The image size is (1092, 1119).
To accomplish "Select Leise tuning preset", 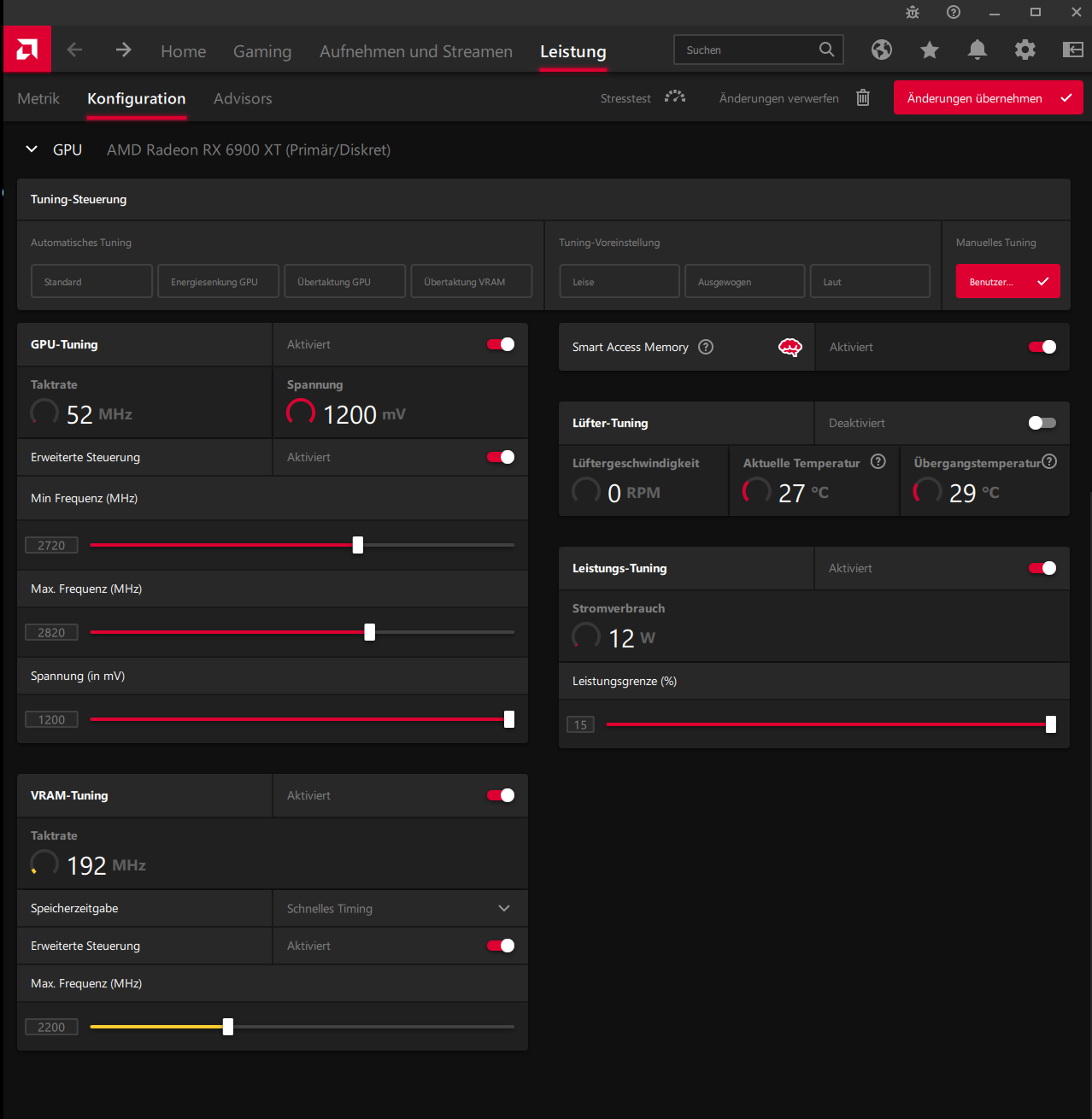I will pos(619,281).
